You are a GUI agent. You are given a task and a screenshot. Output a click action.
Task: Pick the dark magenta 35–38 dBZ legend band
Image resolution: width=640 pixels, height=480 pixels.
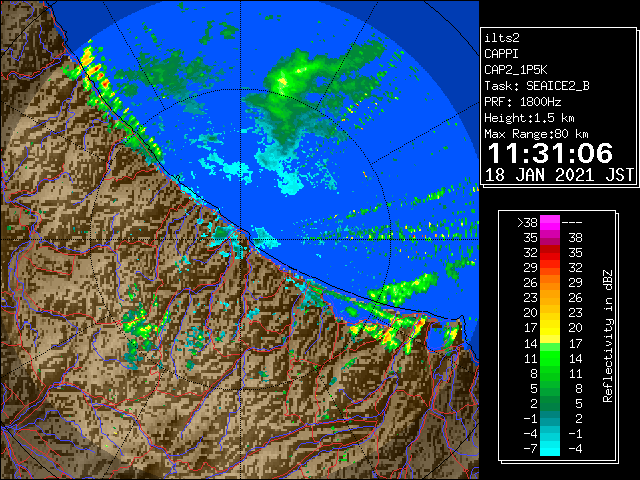(550, 238)
